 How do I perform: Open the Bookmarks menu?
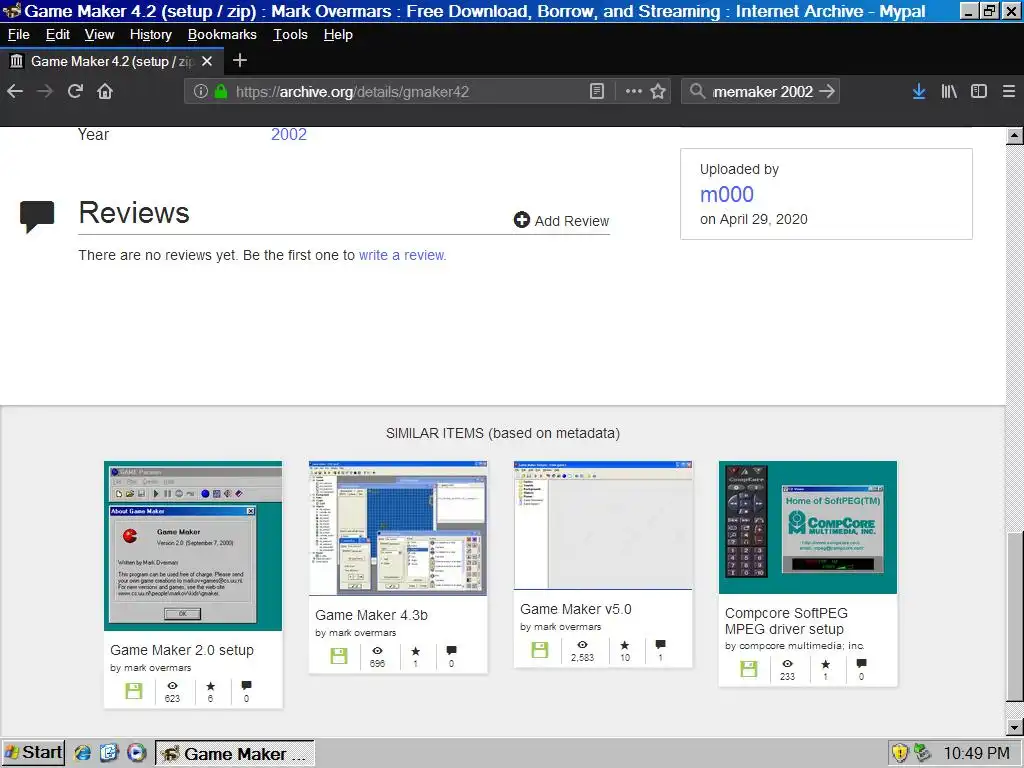tap(222, 35)
